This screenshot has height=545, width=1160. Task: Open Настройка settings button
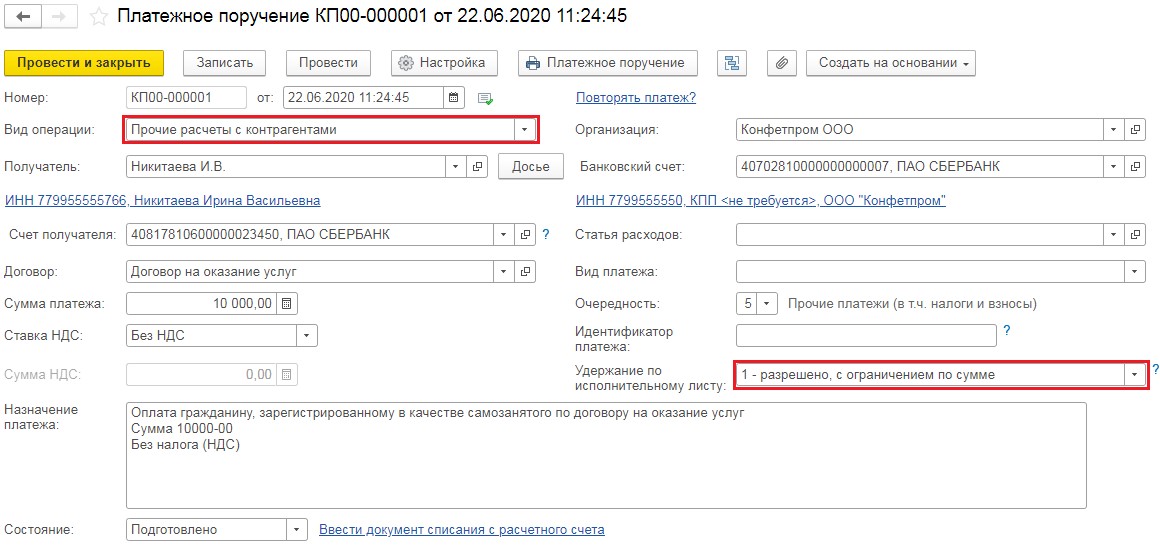(x=444, y=63)
